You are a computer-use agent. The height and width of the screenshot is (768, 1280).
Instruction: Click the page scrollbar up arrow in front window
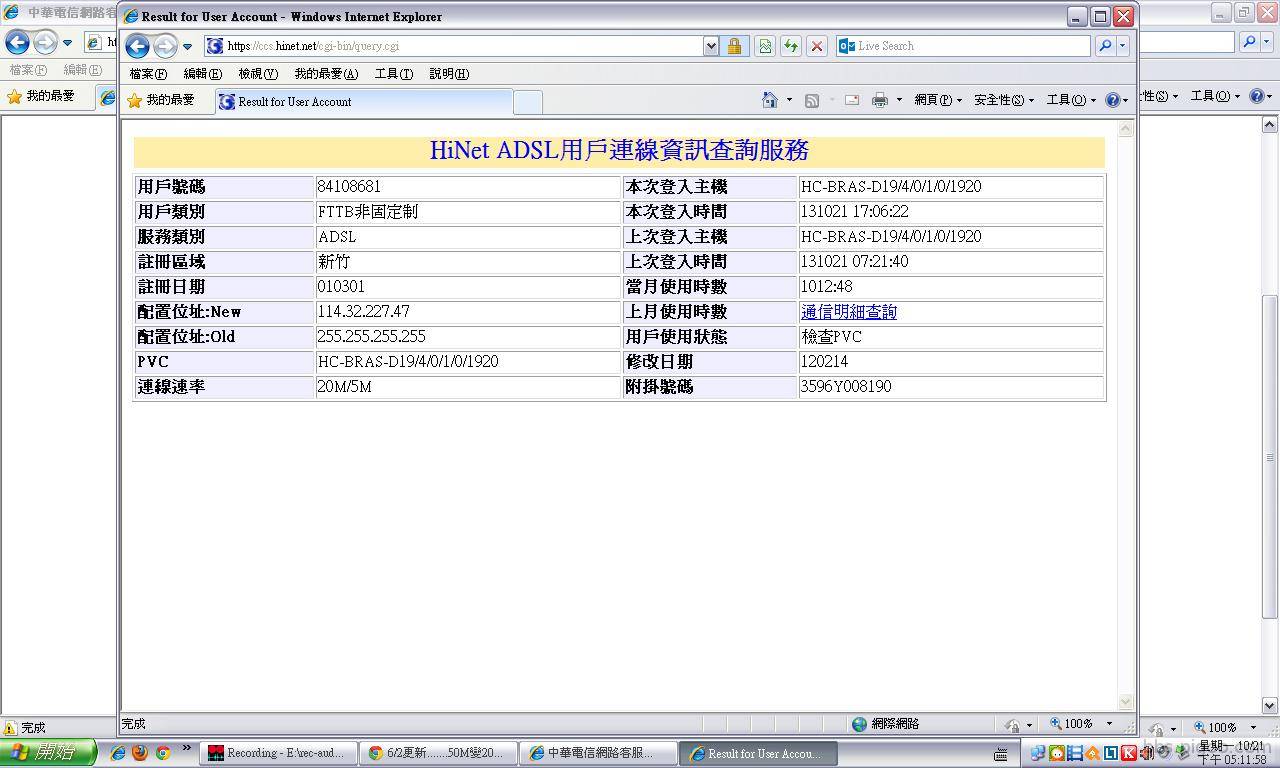click(x=1126, y=129)
